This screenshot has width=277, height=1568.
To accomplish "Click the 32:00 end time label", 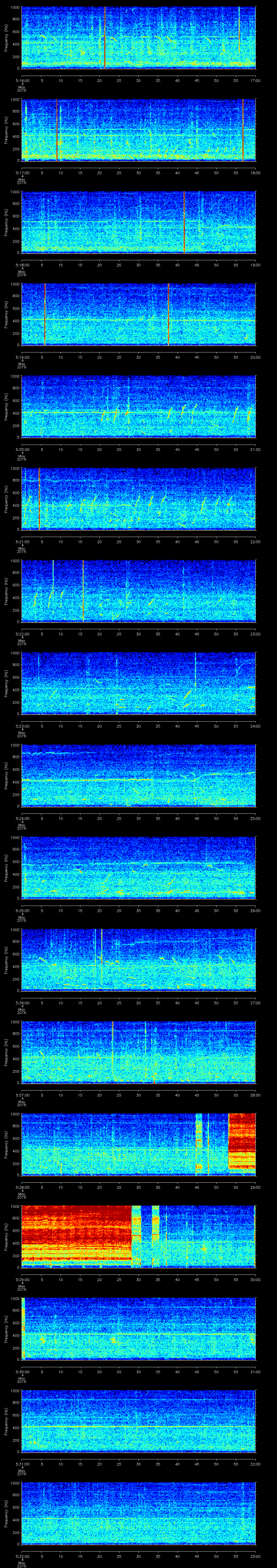I will tap(255, 1464).
